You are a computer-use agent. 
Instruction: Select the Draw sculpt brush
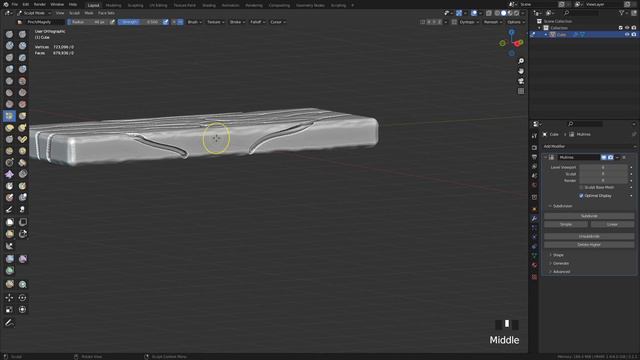coord(9,34)
